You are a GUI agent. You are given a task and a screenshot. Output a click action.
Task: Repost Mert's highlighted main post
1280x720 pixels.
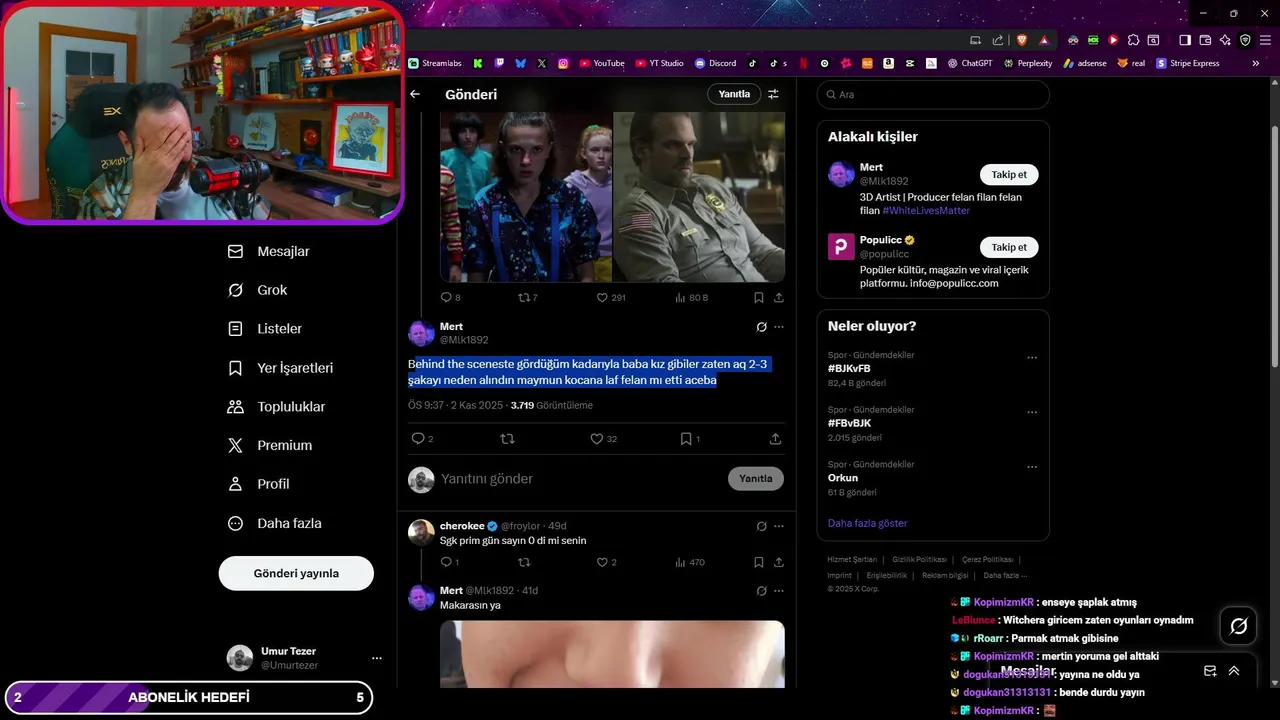507,439
